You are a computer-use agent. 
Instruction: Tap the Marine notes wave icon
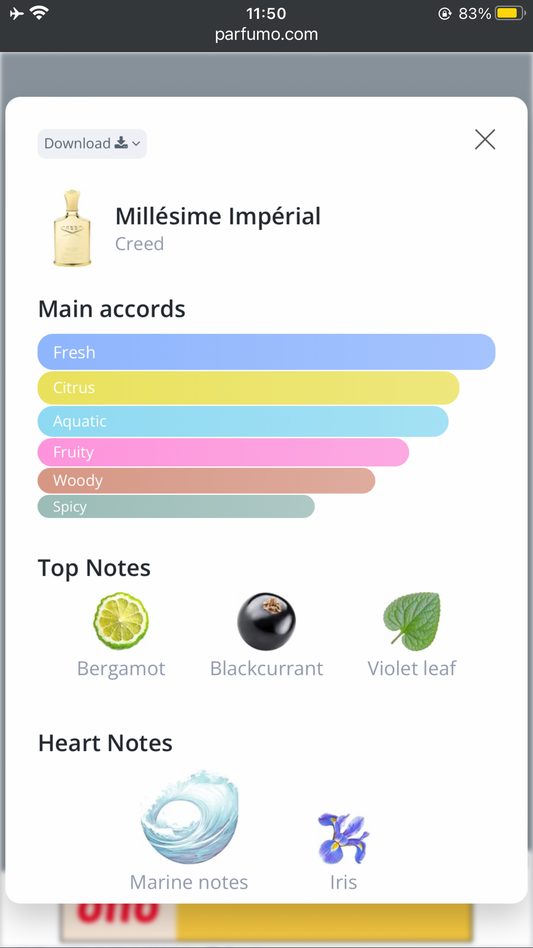pyautogui.click(x=189, y=817)
